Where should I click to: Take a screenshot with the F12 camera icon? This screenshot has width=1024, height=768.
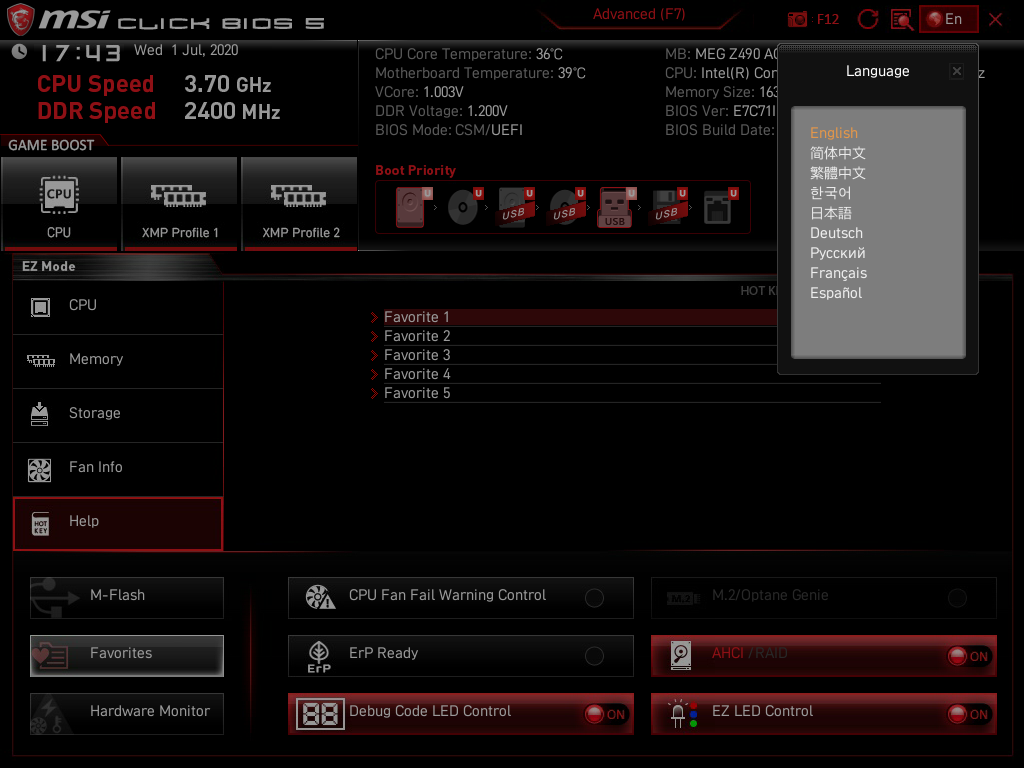point(797,20)
